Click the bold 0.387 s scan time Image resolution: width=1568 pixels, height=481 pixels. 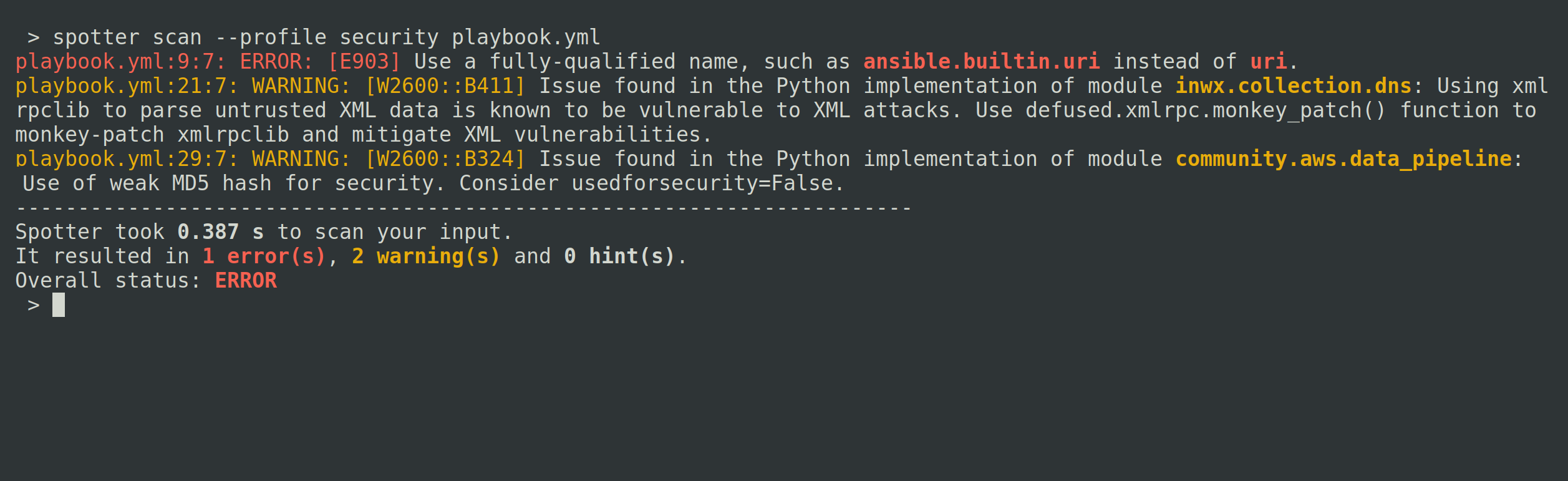[220, 232]
